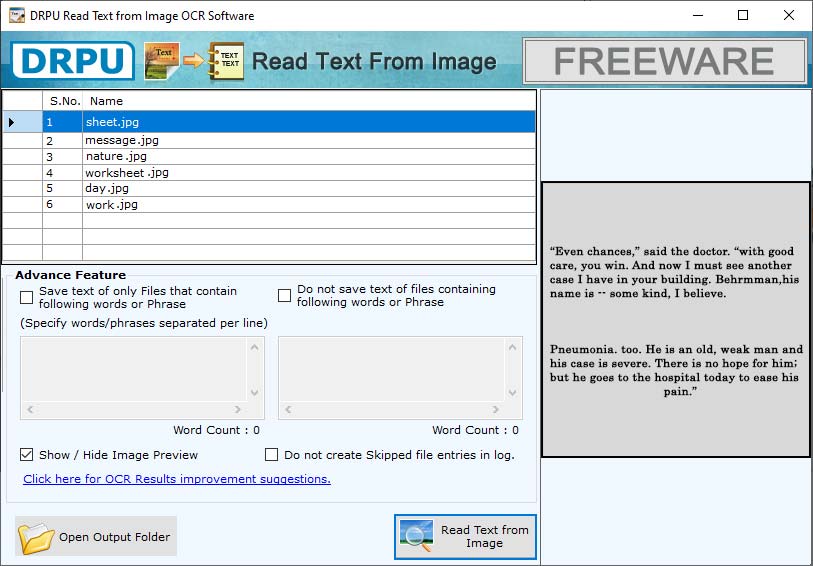This screenshot has height=566, width=813.
Task: Click the right arrow of the left text box horizontal scrollbar
Action: (238, 409)
